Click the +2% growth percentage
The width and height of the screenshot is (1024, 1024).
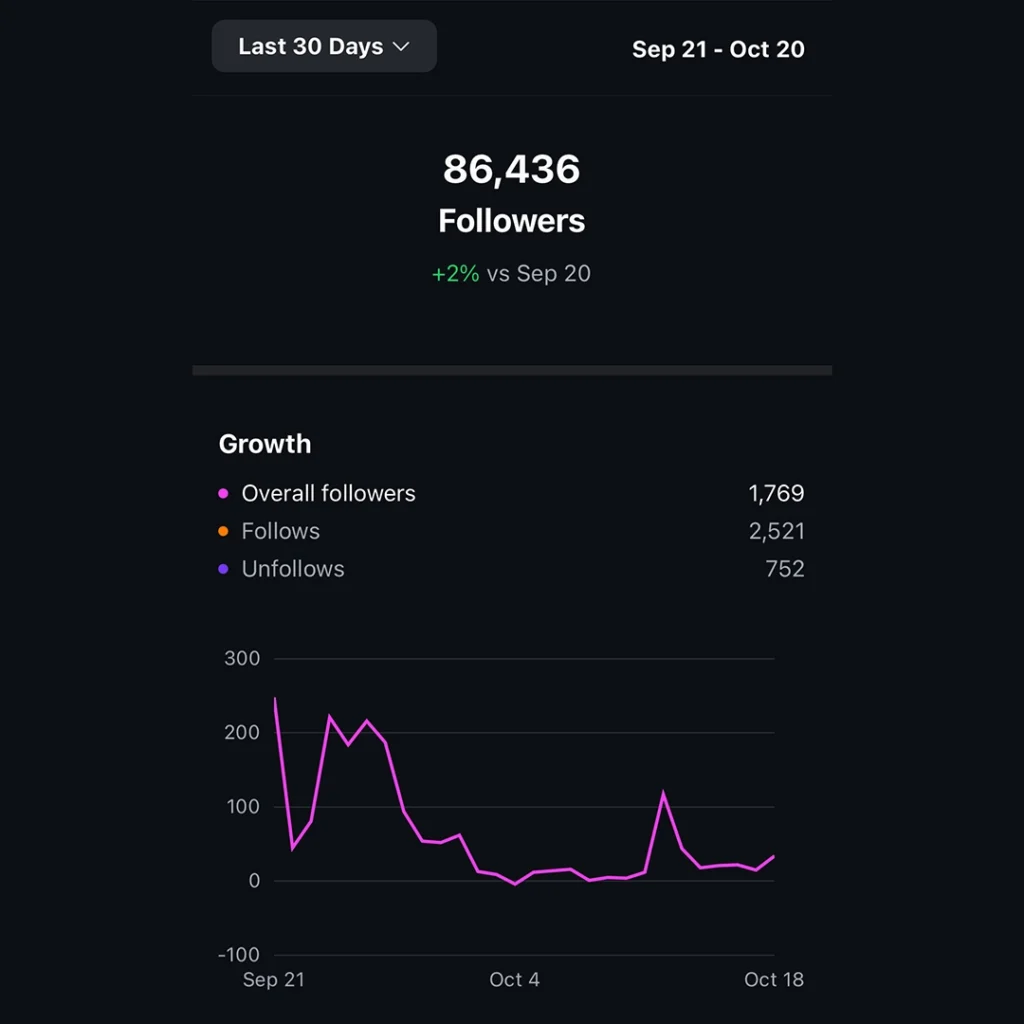point(455,274)
